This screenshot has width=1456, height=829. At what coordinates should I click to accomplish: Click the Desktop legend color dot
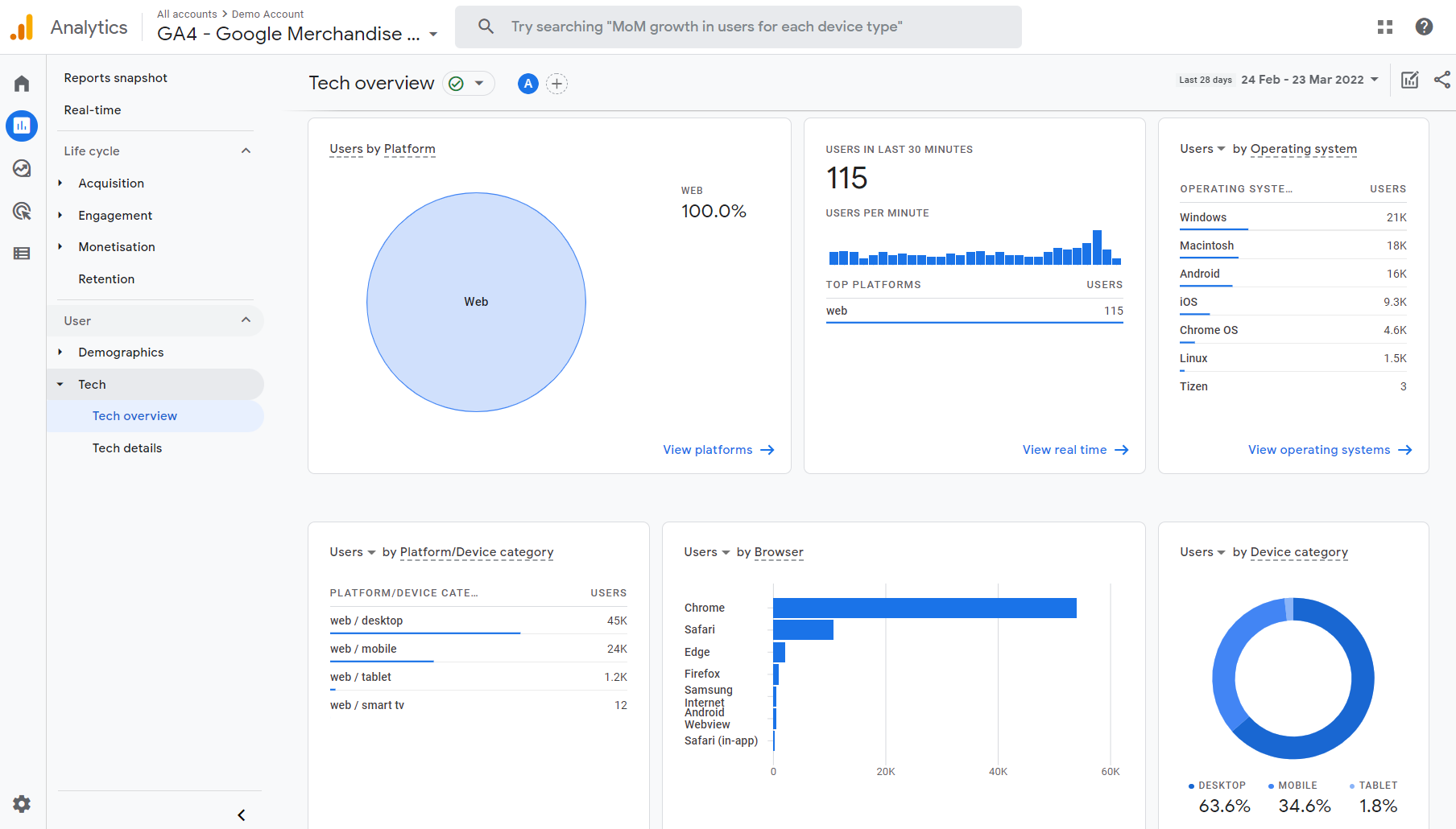click(1191, 786)
